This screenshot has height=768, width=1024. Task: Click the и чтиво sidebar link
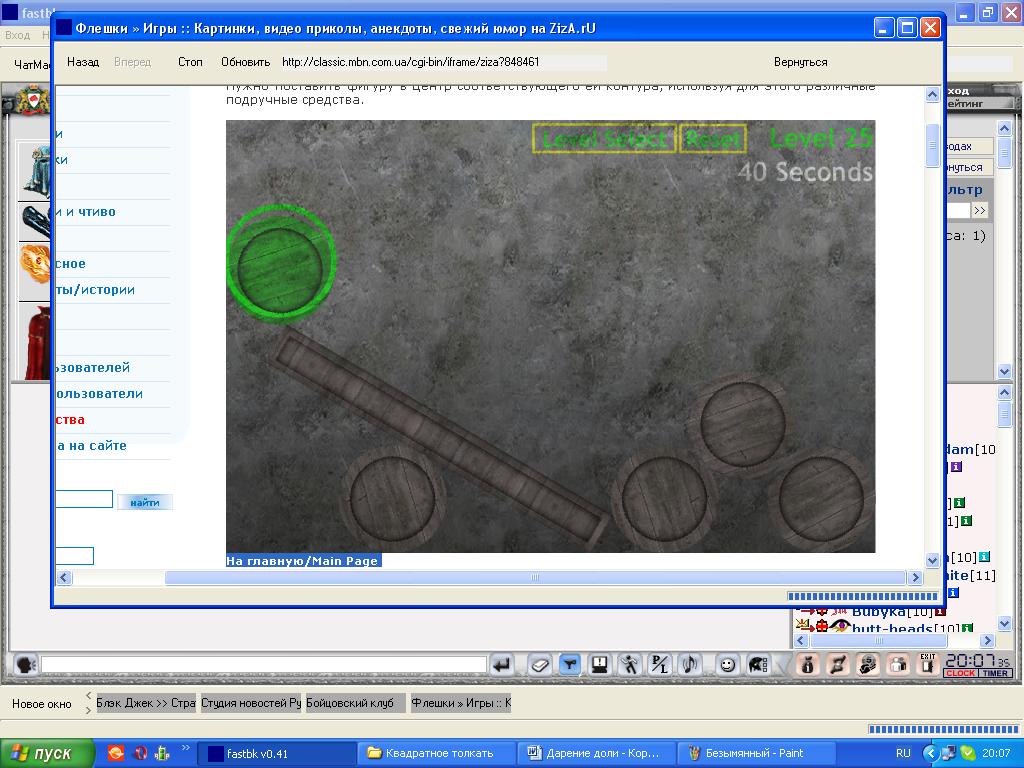pos(86,212)
